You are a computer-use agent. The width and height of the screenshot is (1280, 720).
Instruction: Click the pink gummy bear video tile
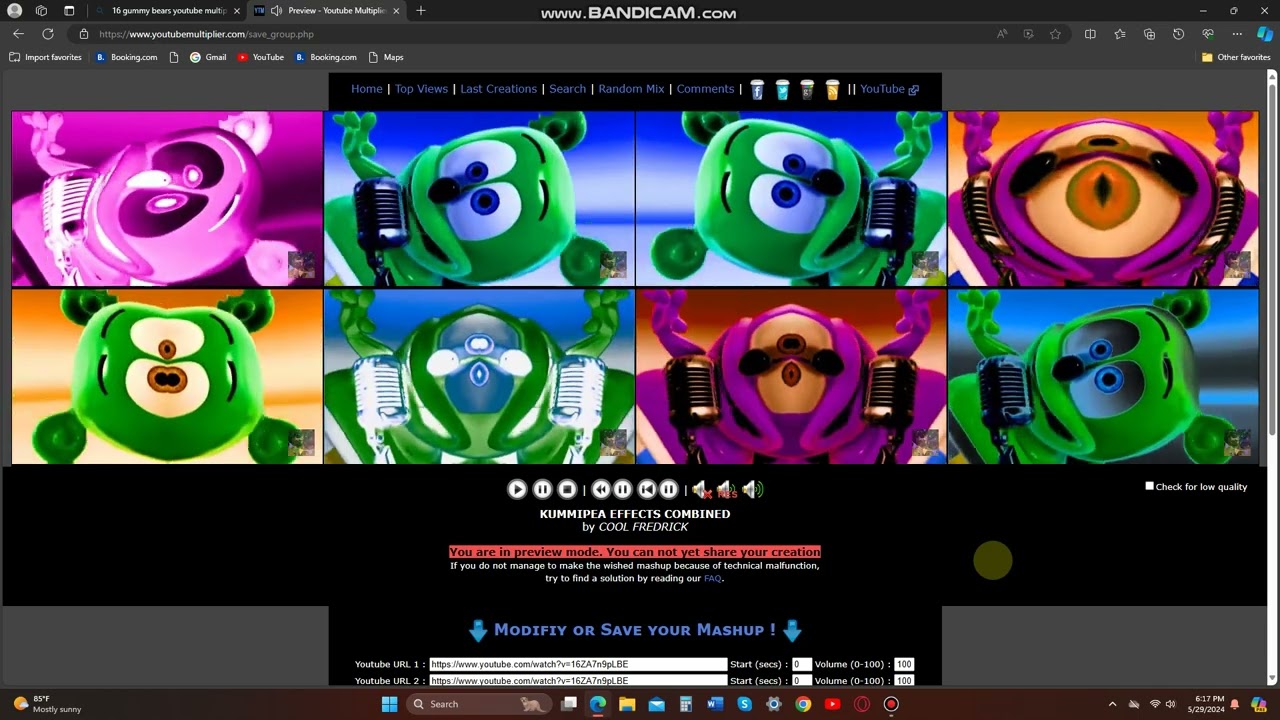click(167, 198)
